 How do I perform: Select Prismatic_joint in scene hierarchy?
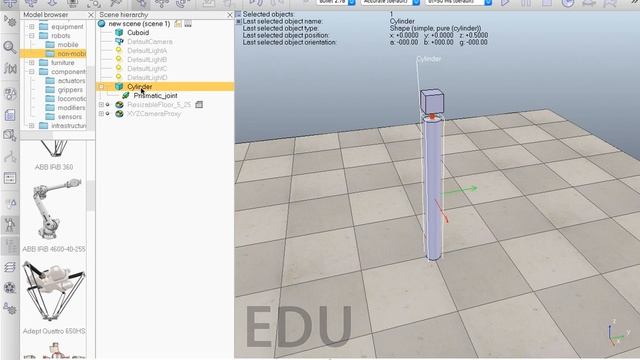coord(156,96)
